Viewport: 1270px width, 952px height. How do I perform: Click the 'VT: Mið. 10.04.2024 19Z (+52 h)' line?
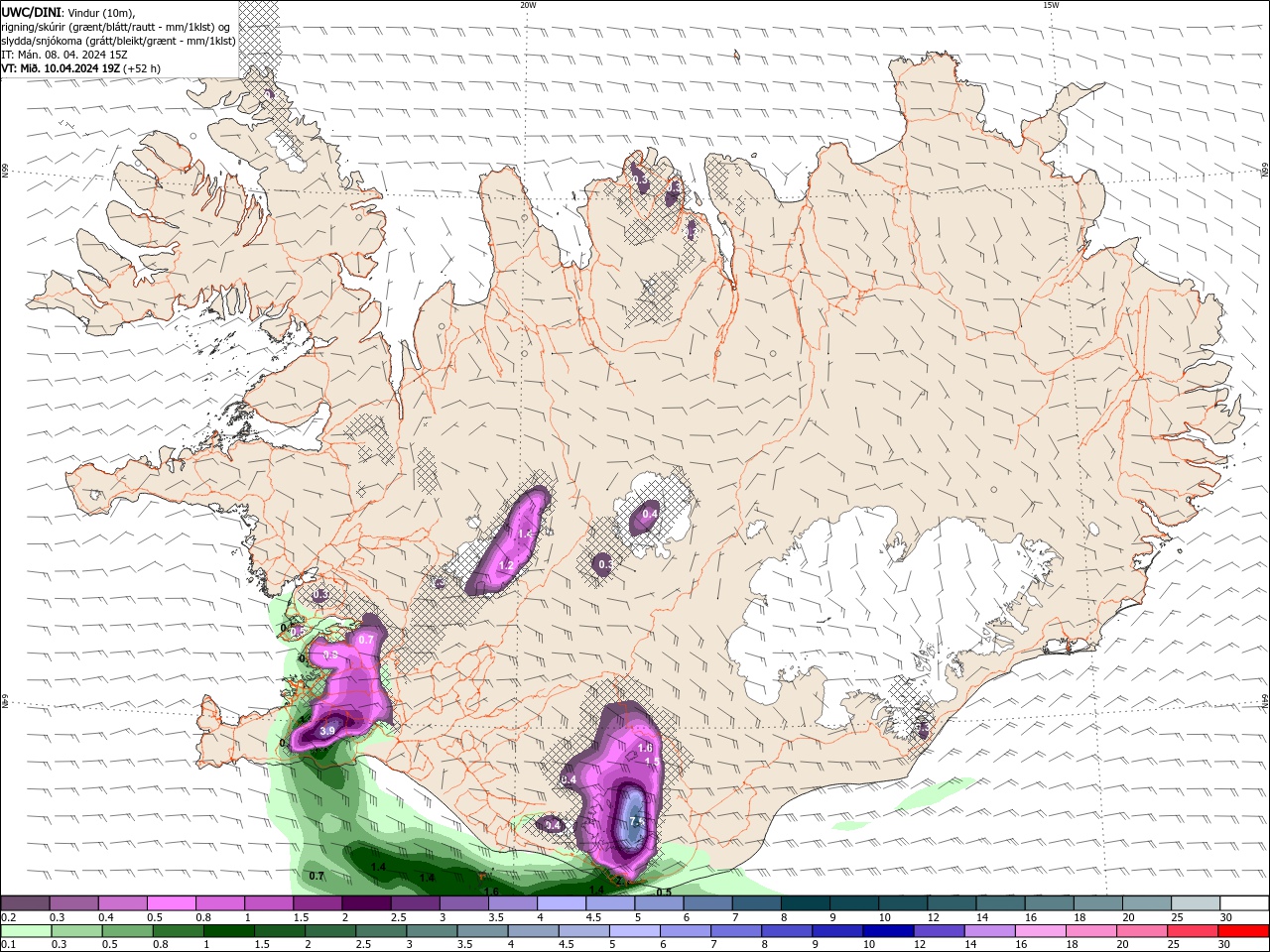81,68
